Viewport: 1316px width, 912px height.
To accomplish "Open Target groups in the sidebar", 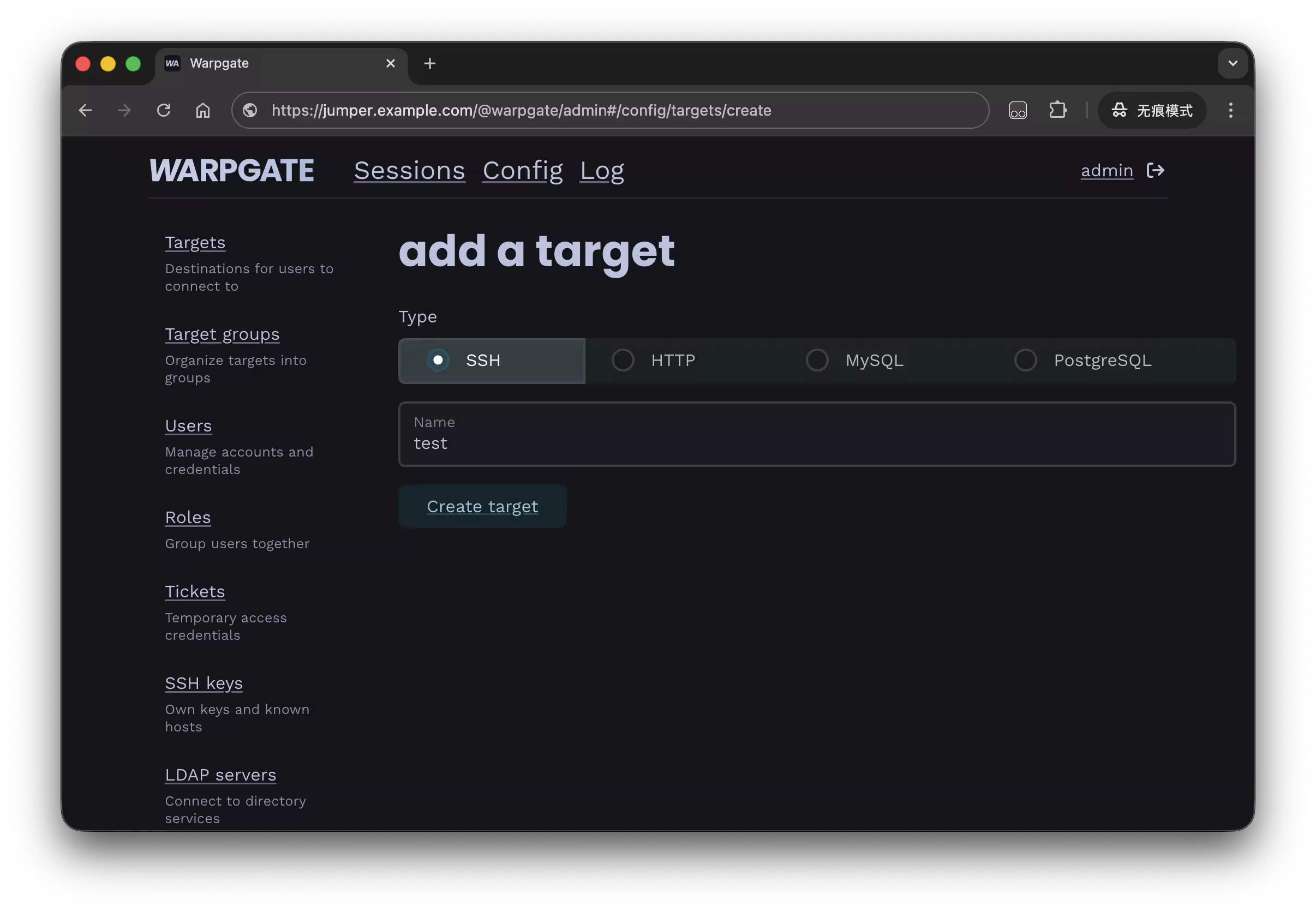I will click(222, 334).
